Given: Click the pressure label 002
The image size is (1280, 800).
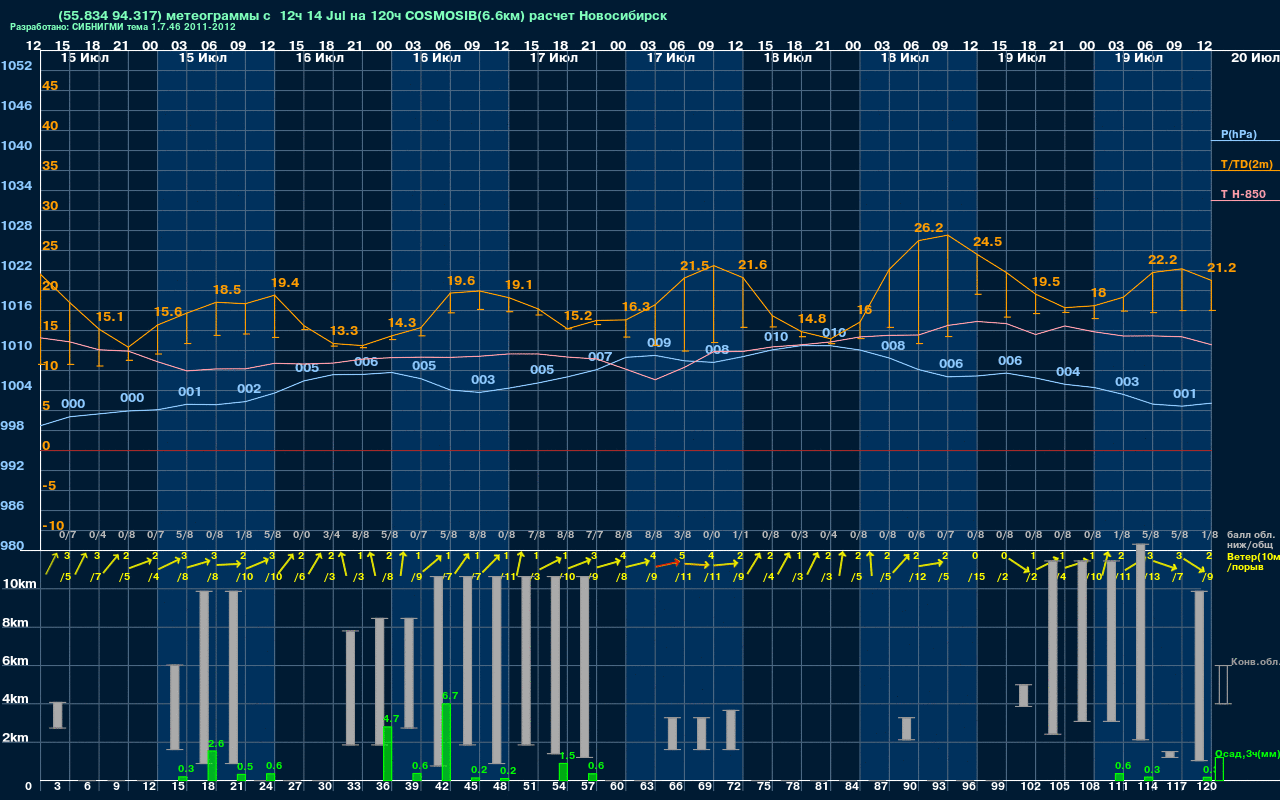Looking at the screenshot, I should 249,389.
